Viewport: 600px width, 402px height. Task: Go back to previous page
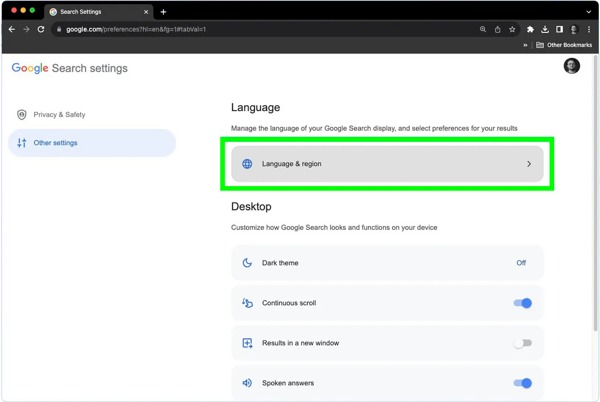click(12, 29)
